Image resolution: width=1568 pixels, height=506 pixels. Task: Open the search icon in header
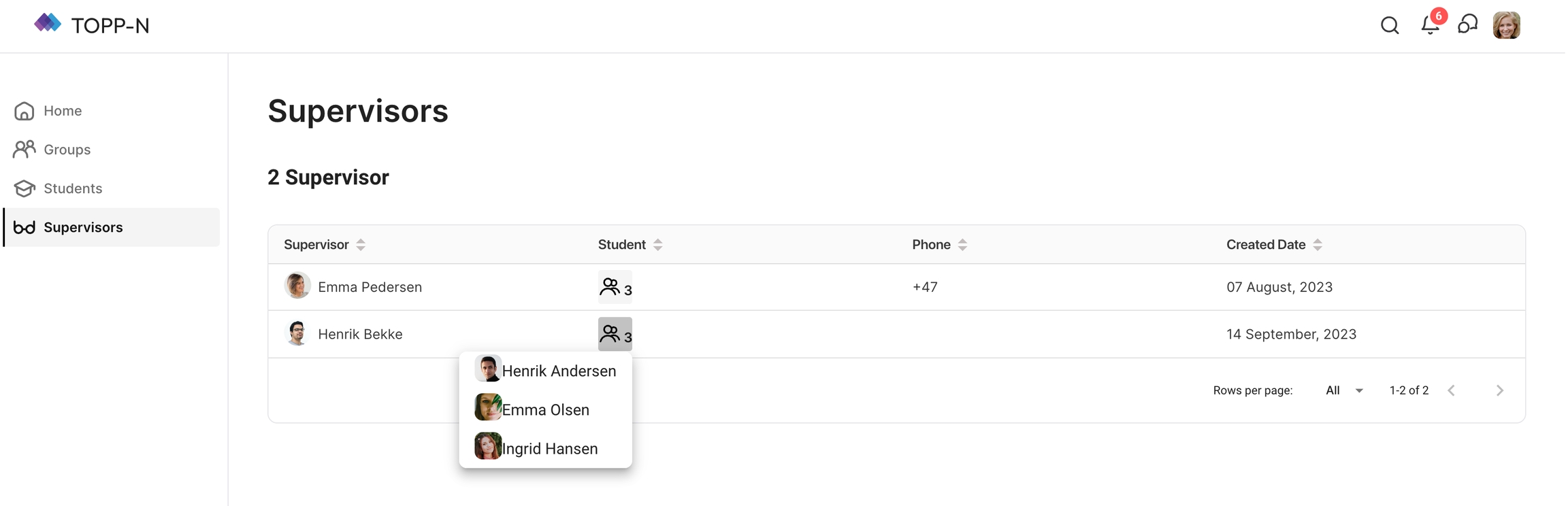(1390, 26)
